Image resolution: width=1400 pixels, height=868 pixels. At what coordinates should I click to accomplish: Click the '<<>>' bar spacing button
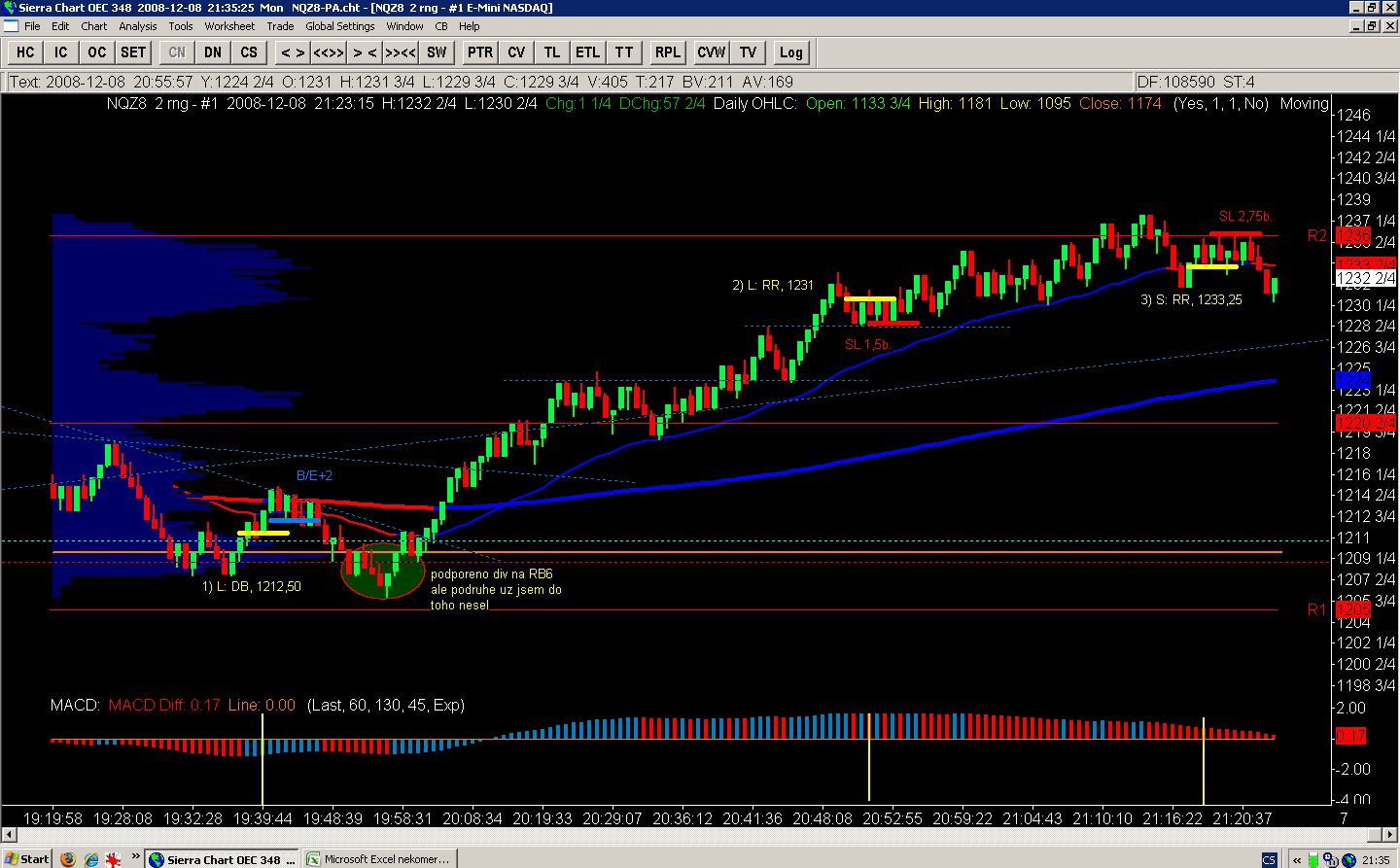coord(329,52)
